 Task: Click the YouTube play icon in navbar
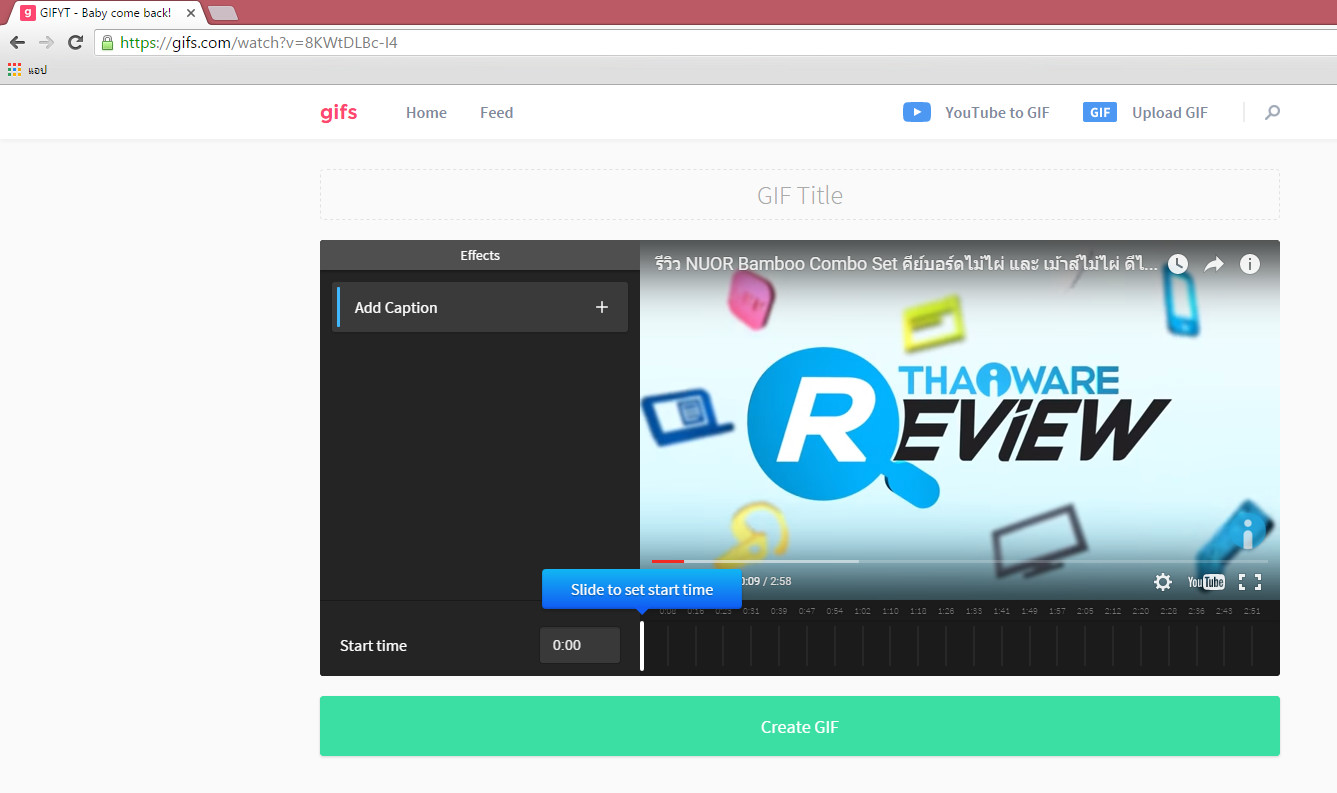(x=916, y=112)
